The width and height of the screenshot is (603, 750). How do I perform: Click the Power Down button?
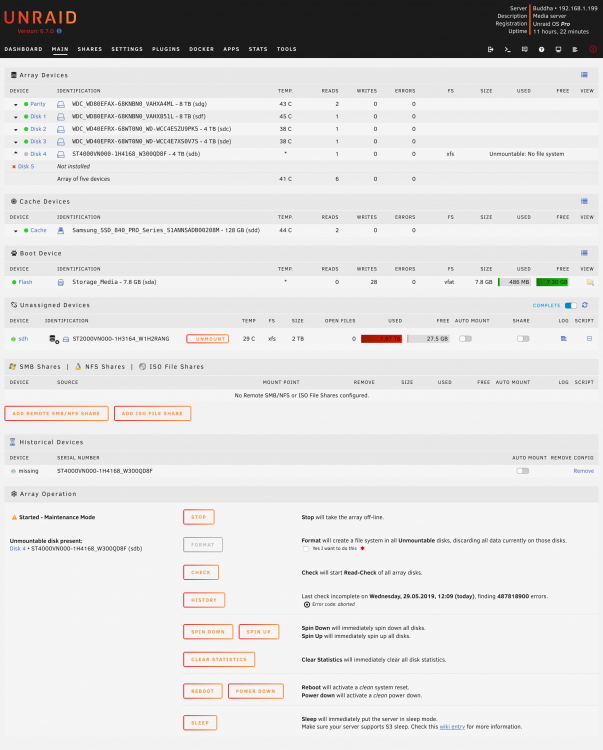point(256,691)
